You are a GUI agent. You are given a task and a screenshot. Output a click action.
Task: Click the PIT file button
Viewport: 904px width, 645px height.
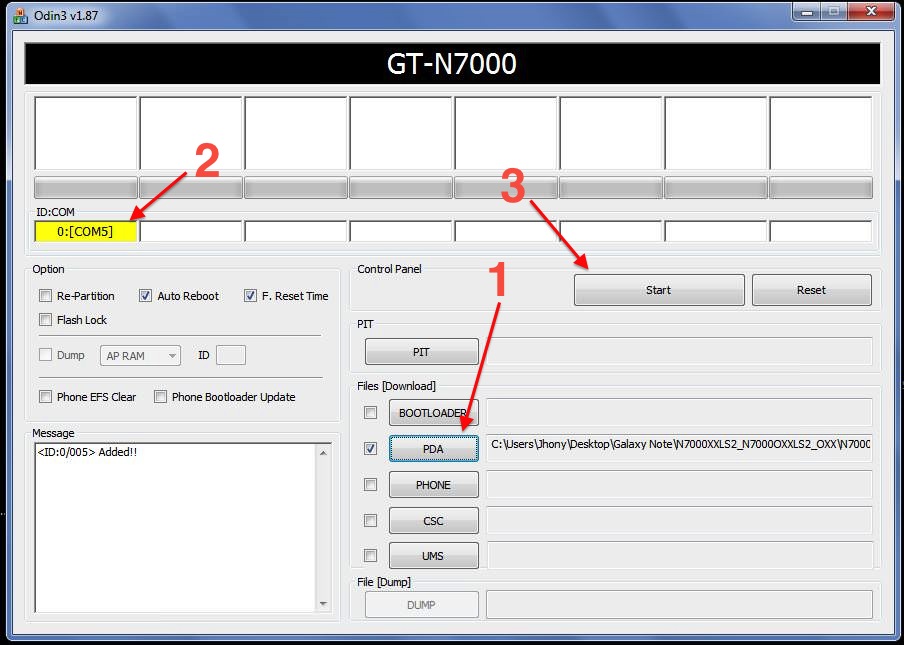421,352
